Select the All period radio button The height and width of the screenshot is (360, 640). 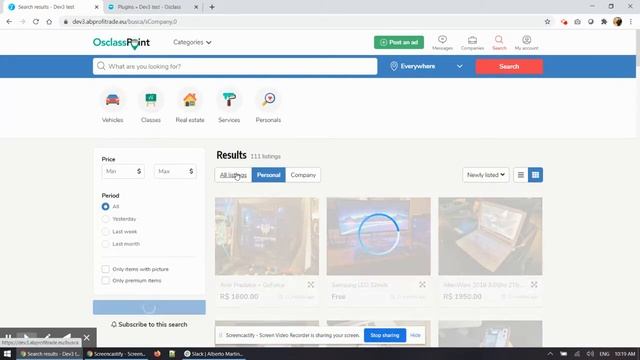coord(105,207)
